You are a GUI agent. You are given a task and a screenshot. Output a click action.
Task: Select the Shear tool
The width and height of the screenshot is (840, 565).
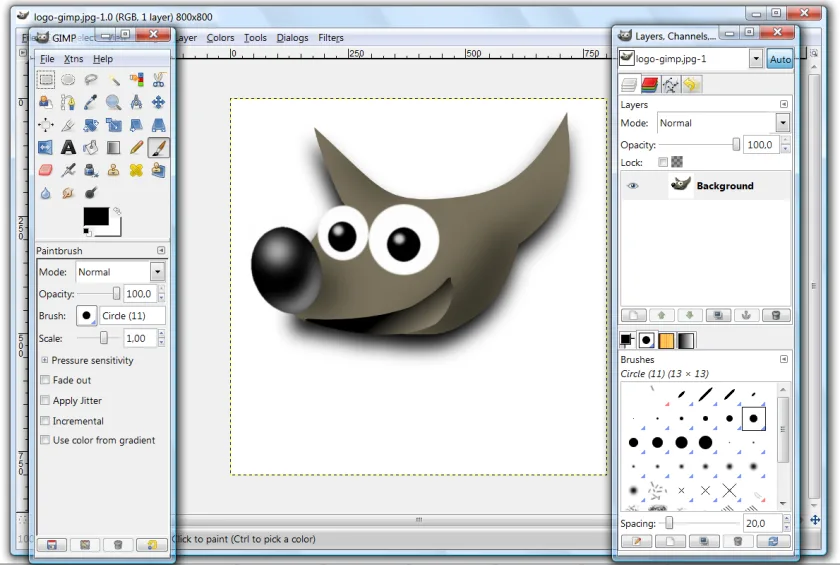point(136,125)
